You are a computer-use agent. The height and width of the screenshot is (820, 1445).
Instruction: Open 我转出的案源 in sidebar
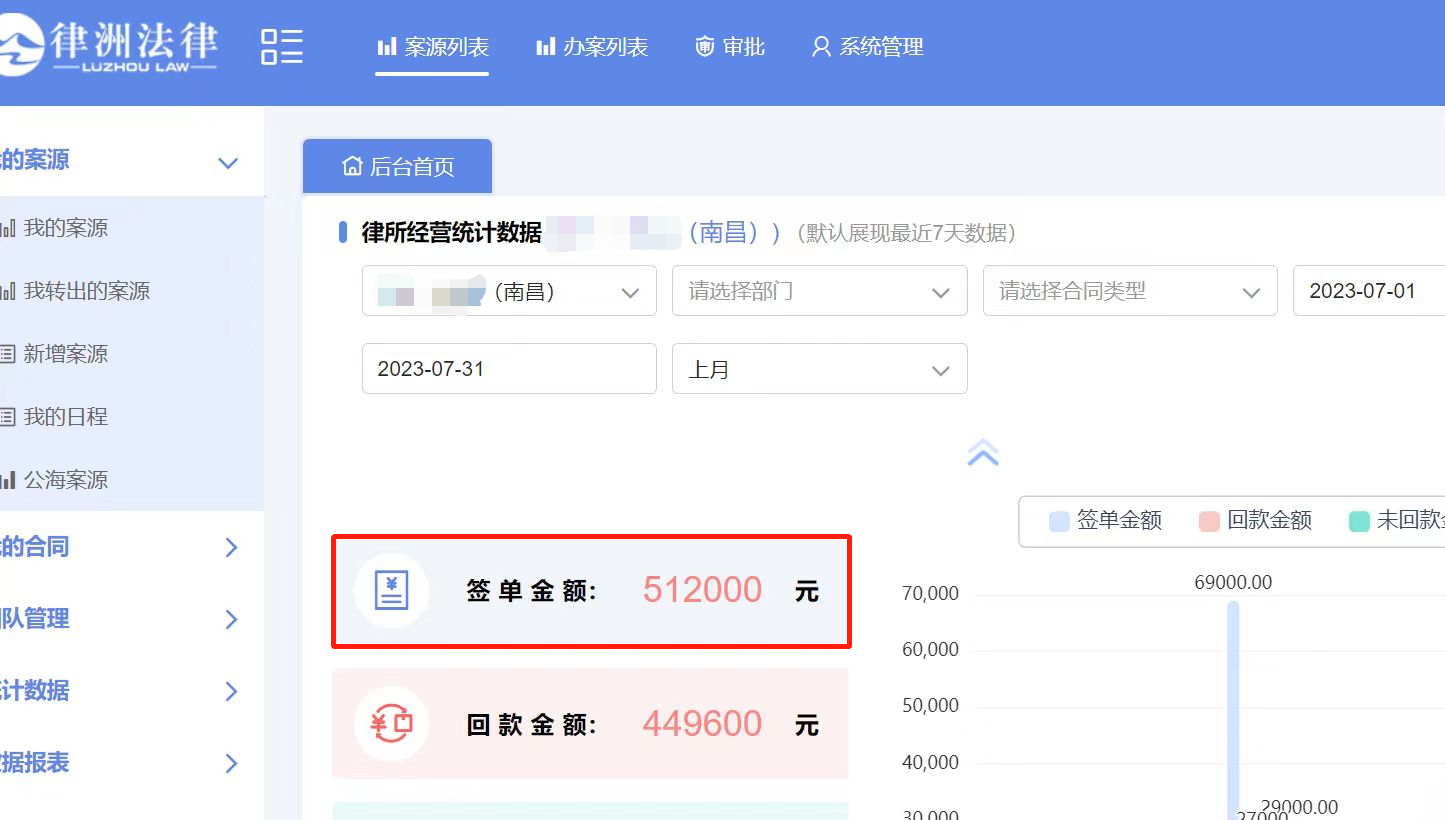point(86,291)
